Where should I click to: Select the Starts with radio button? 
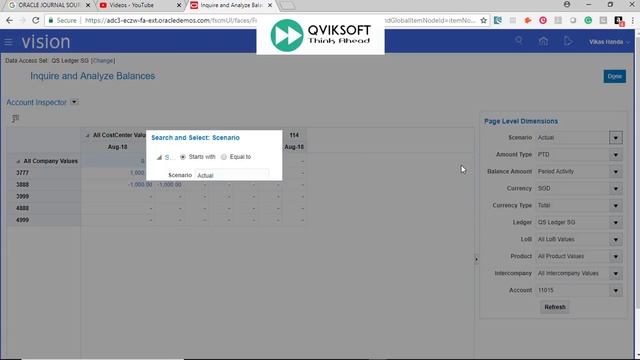coord(183,157)
